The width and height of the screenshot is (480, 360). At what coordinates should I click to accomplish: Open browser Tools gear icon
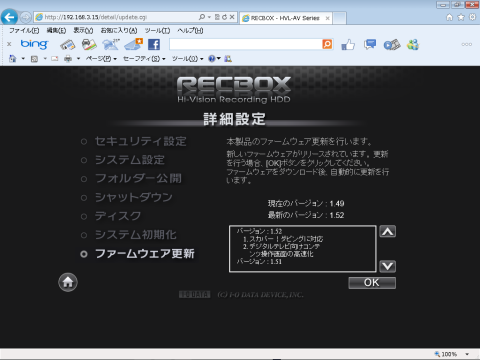point(472,17)
